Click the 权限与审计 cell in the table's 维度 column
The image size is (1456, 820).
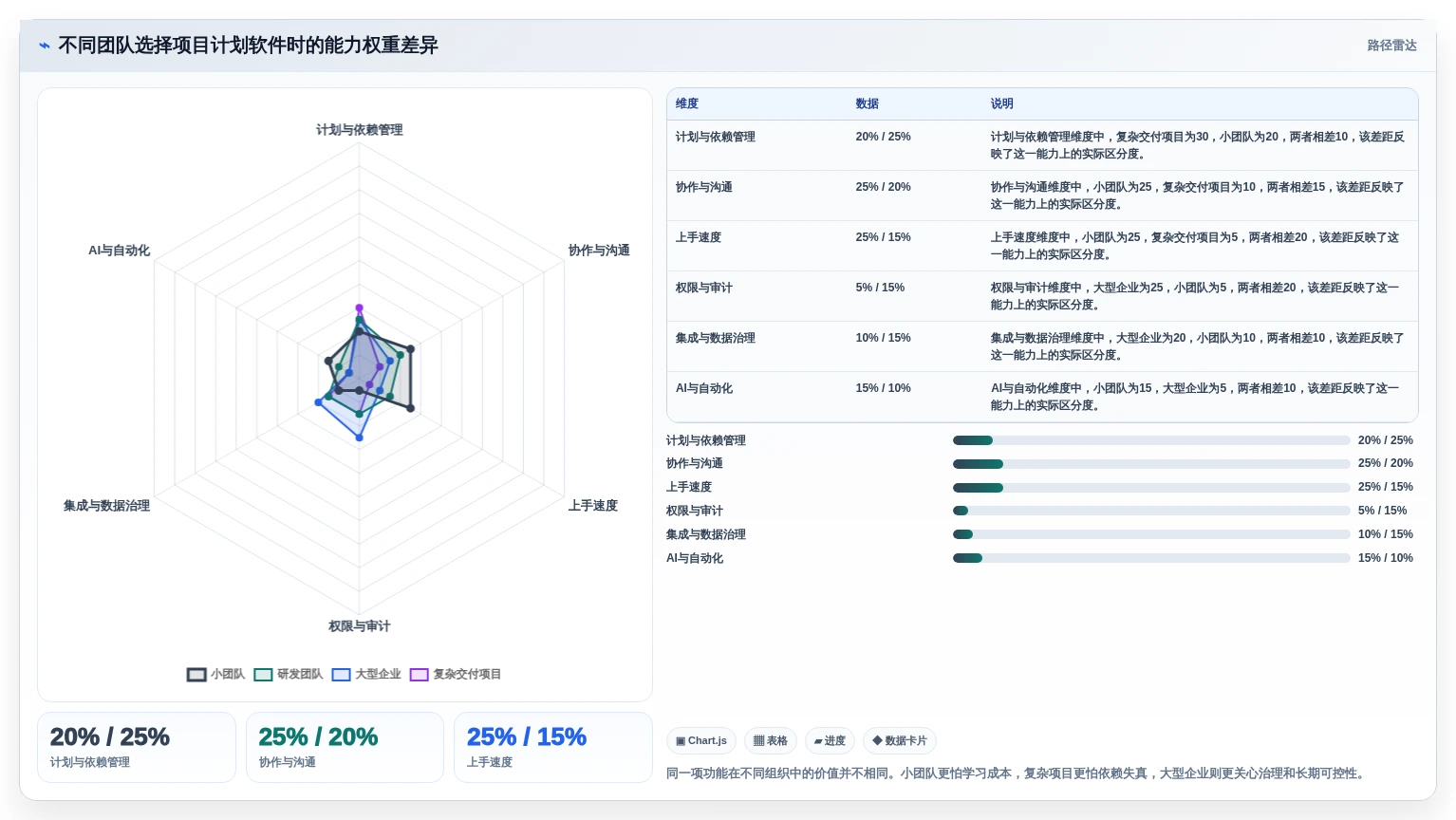point(704,288)
